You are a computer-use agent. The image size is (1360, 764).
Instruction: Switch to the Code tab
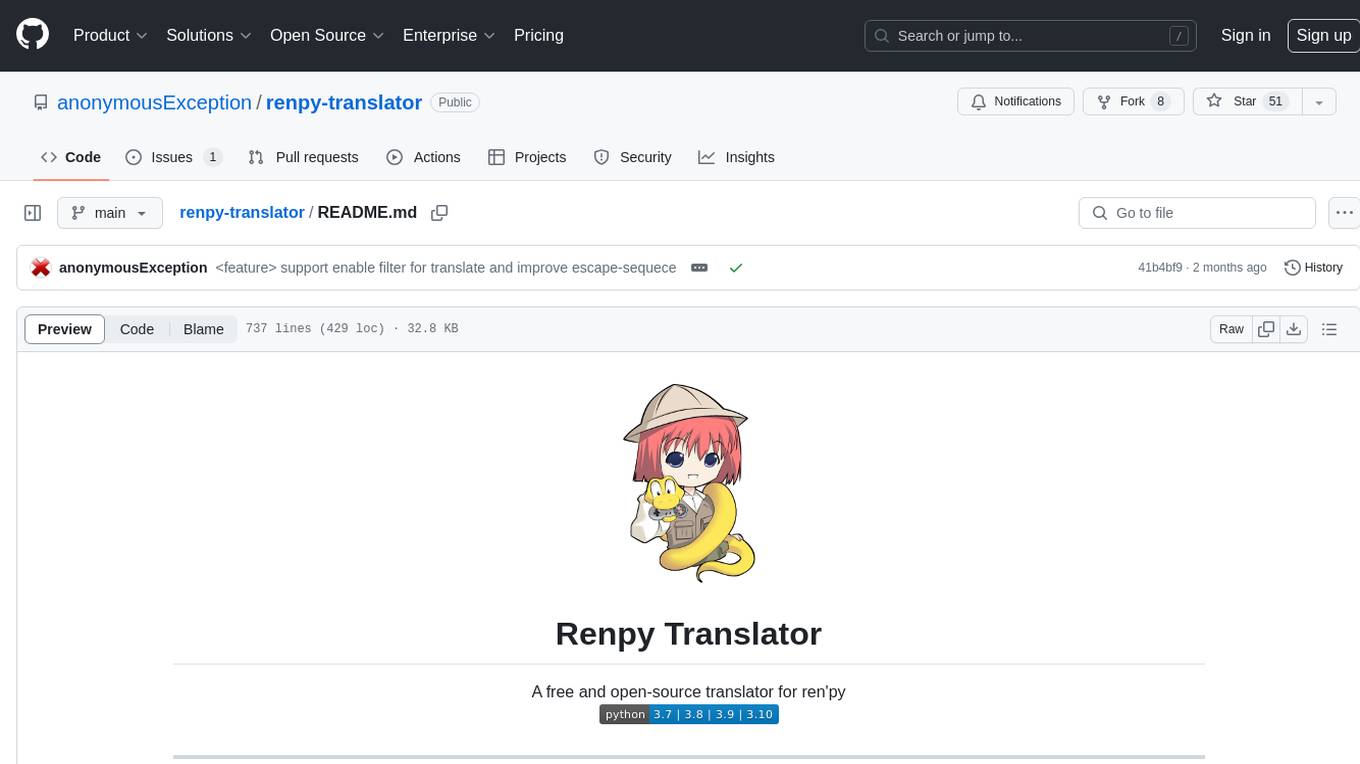point(71,157)
